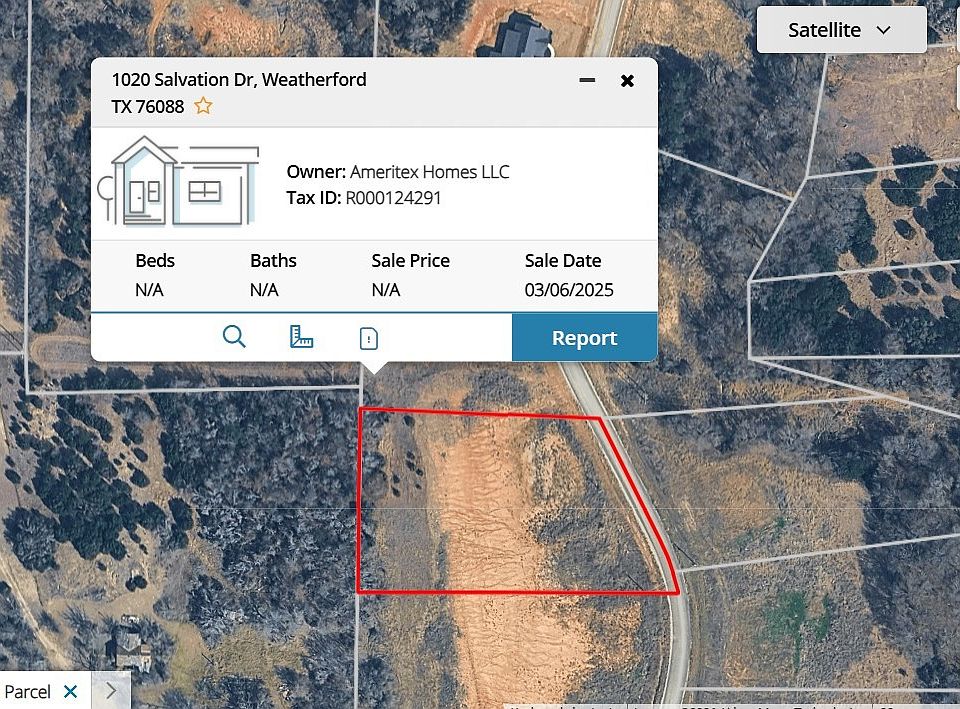Open the measure ruler tool
The image size is (960, 709).
pyautogui.click(x=301, y=337)
